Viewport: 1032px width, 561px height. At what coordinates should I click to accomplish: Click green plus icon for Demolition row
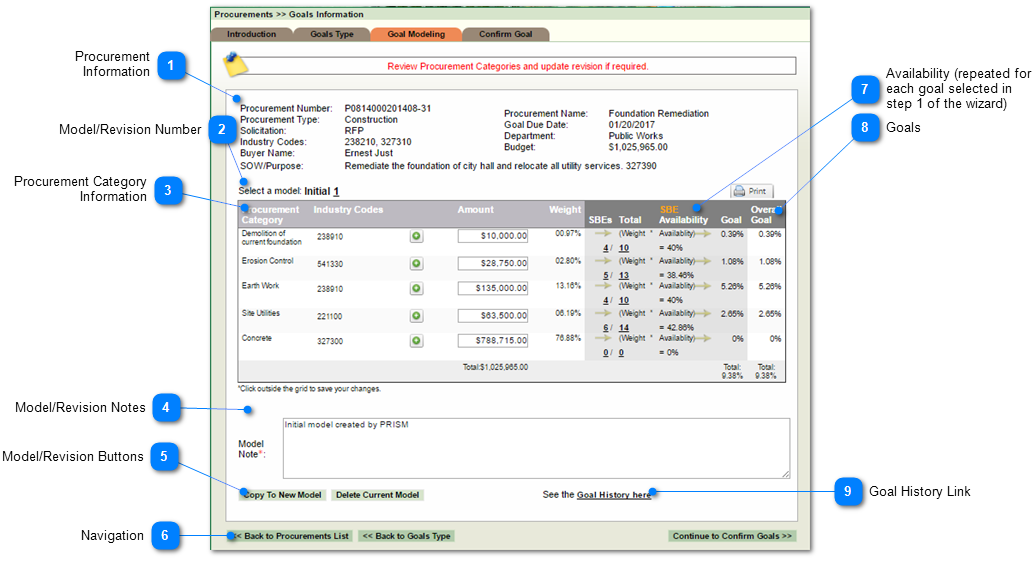point(416,237)
